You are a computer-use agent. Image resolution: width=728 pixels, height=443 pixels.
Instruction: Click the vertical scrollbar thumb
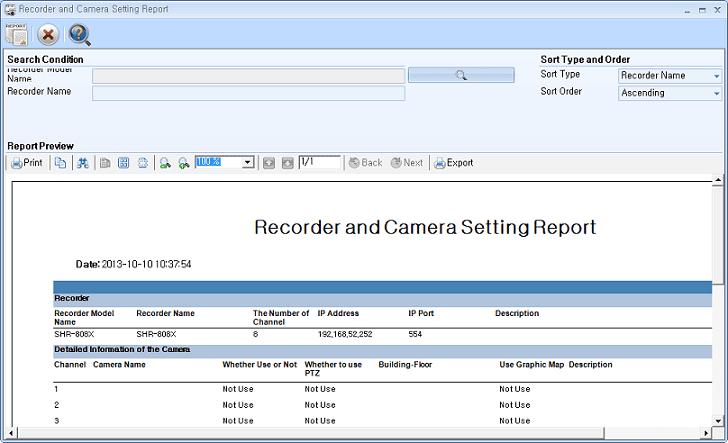coord(718,235)
